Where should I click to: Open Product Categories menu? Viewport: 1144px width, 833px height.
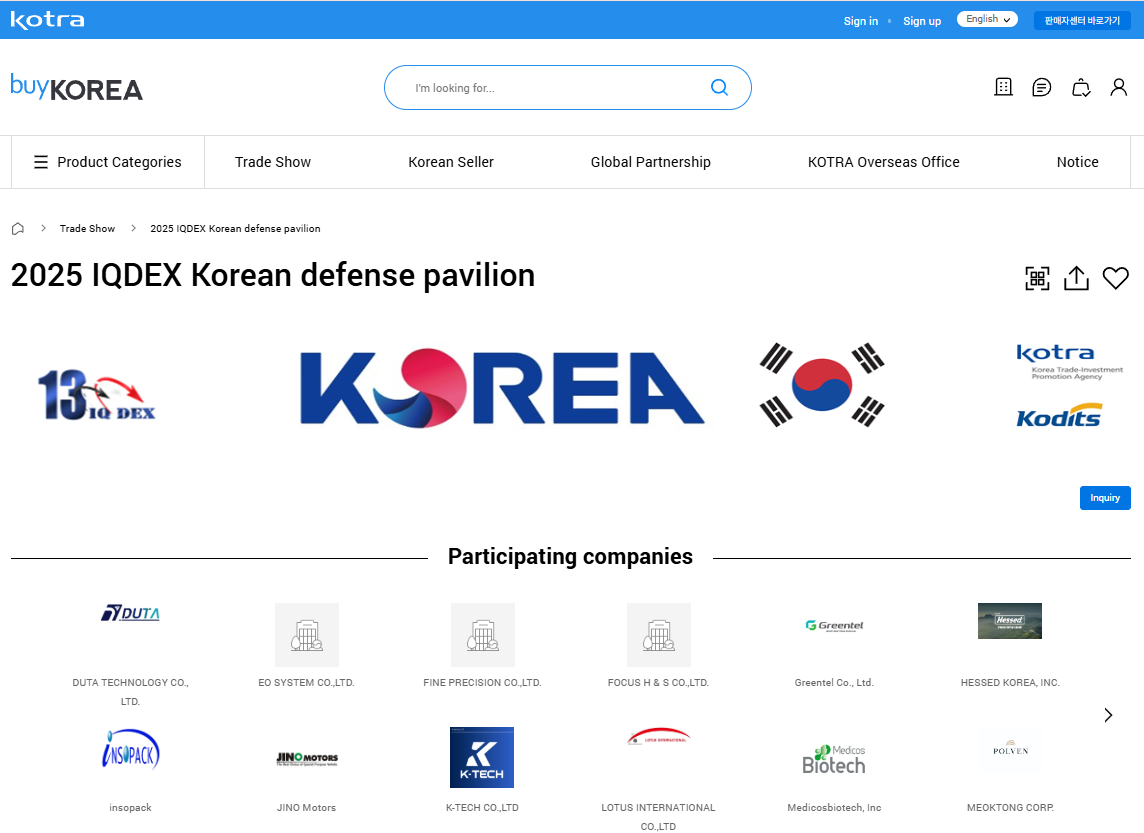[x=108, y=162]
